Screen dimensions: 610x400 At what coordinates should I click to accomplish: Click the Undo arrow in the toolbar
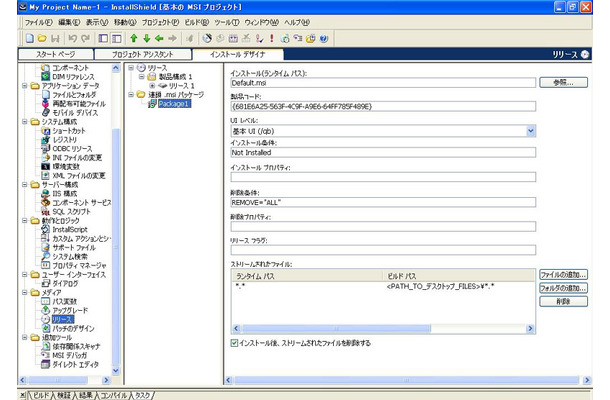72,39
